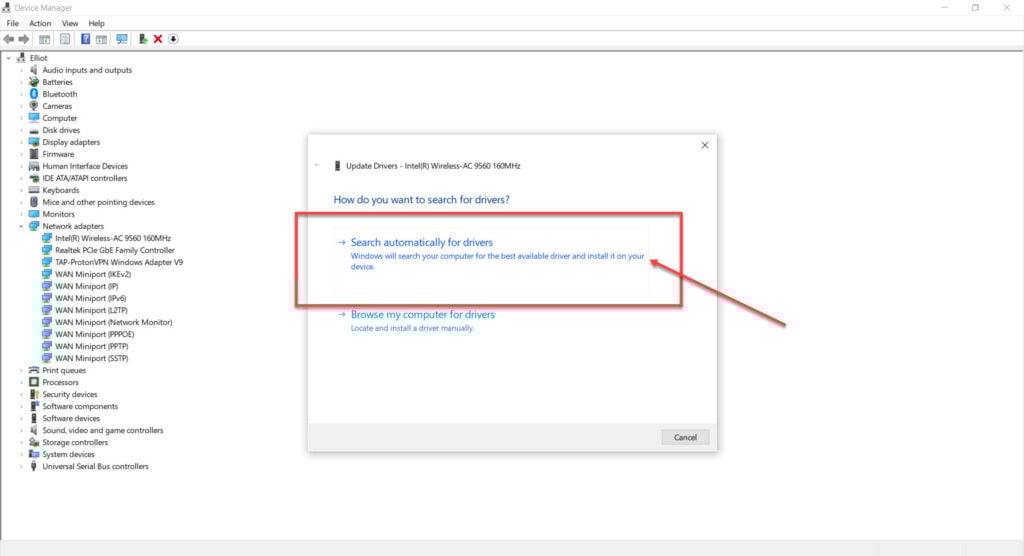This screenshot has height=556, width=1024.
Task: Expand Sound, video and game controllers
Action: 21,431
